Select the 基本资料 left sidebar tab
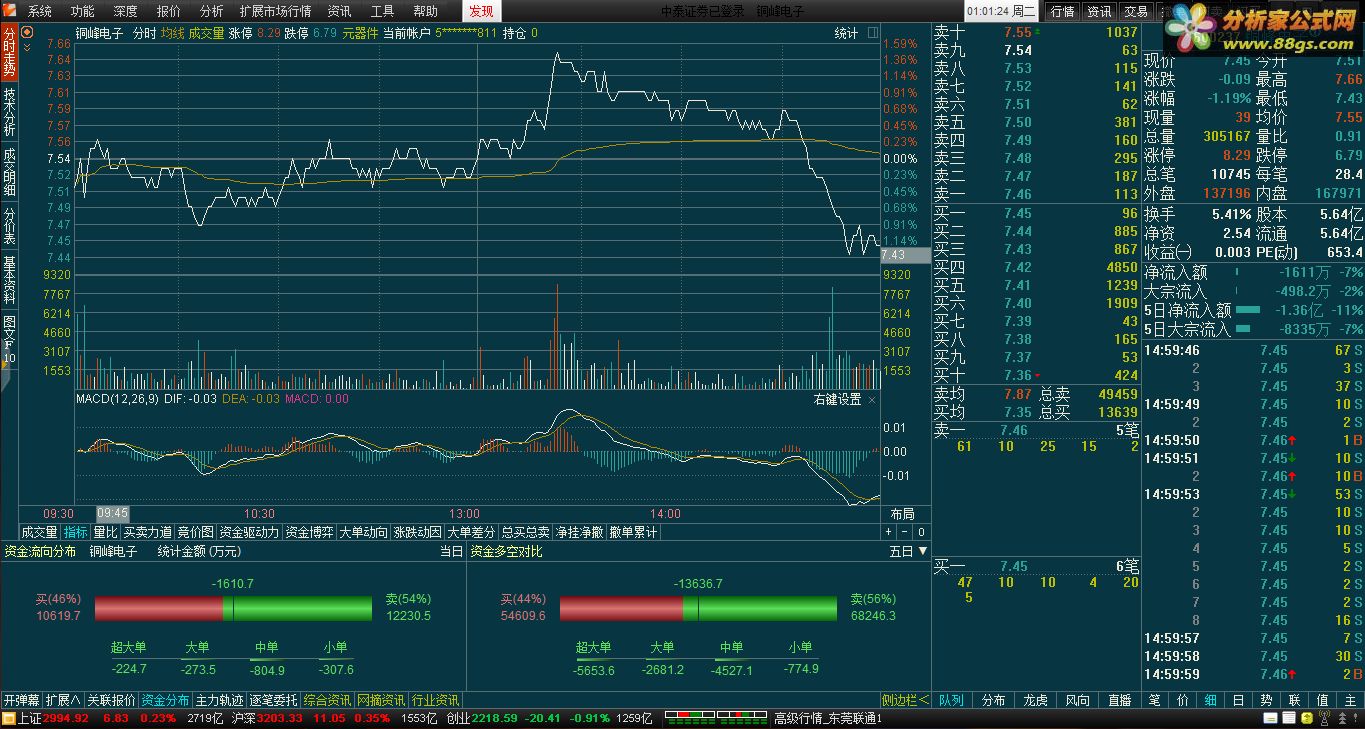This screenshot has width=1365, height=729. point(9,281)
